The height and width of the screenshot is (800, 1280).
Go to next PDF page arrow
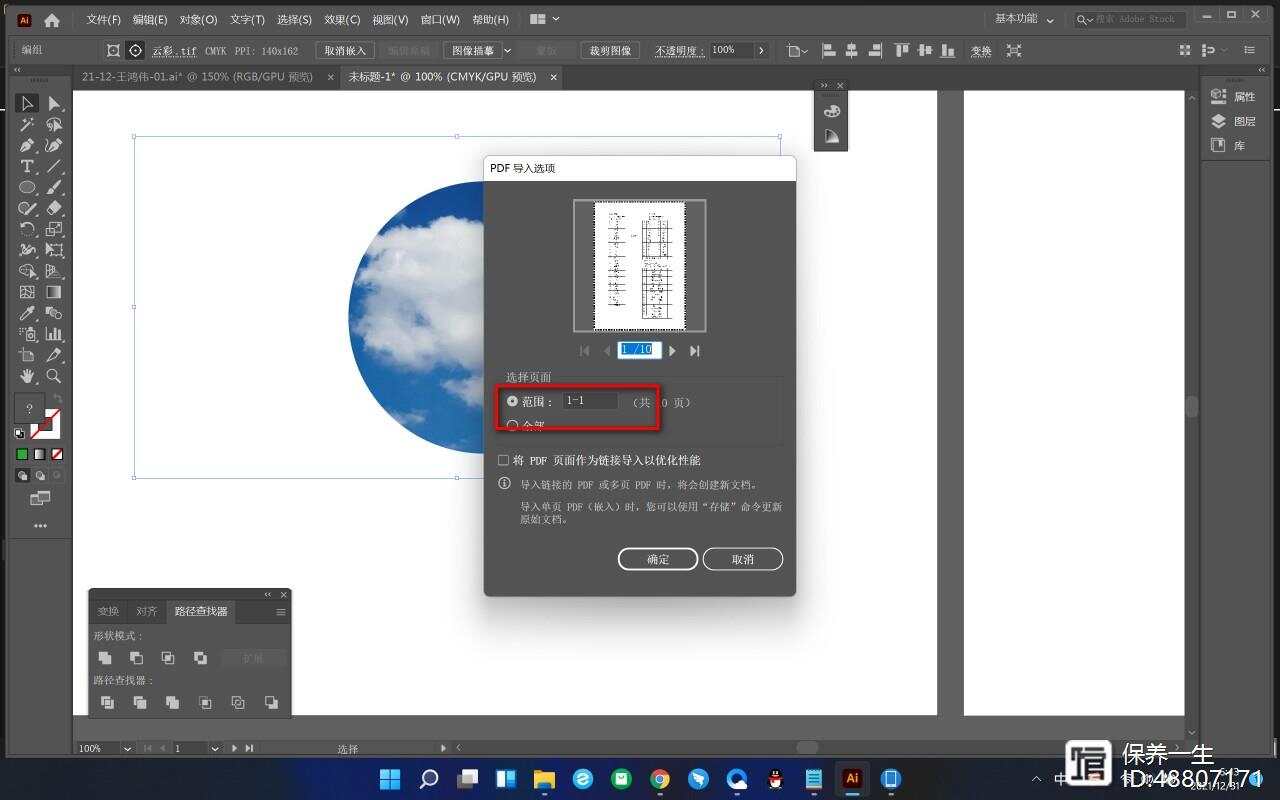672,351
